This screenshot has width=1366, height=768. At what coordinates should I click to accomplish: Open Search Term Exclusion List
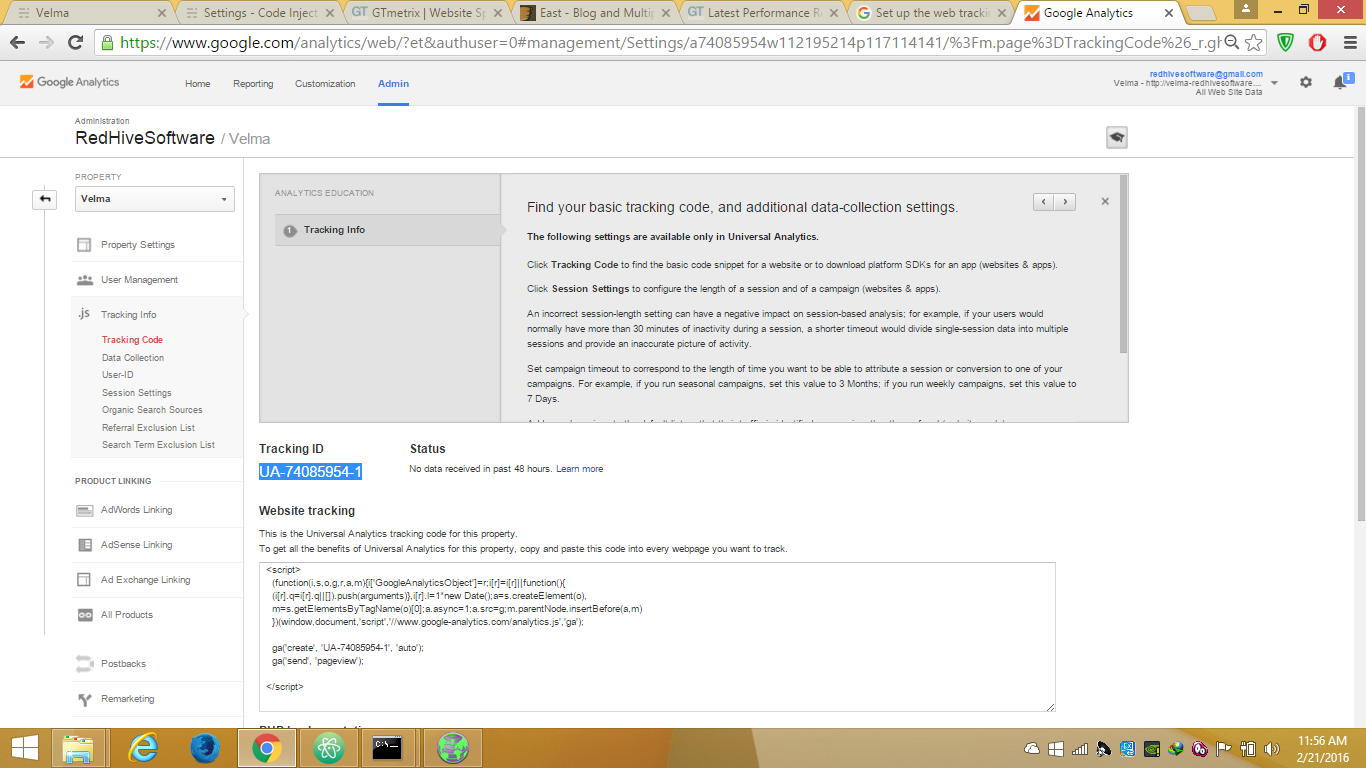point(158,445)
